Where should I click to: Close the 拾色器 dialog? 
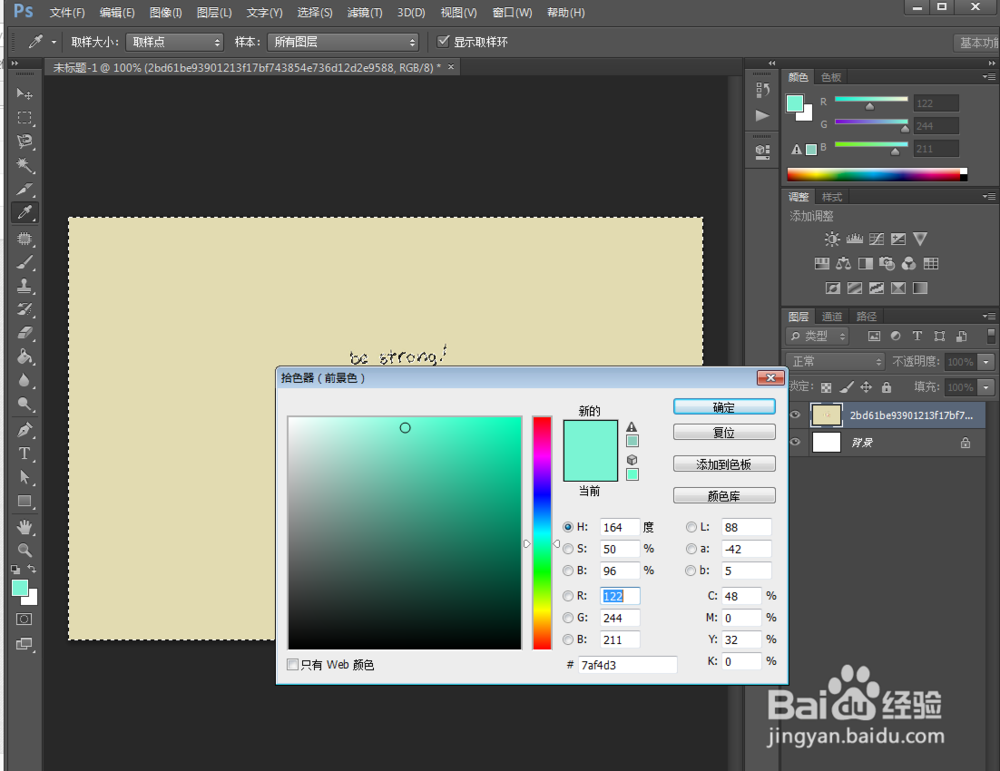[770, 378]
